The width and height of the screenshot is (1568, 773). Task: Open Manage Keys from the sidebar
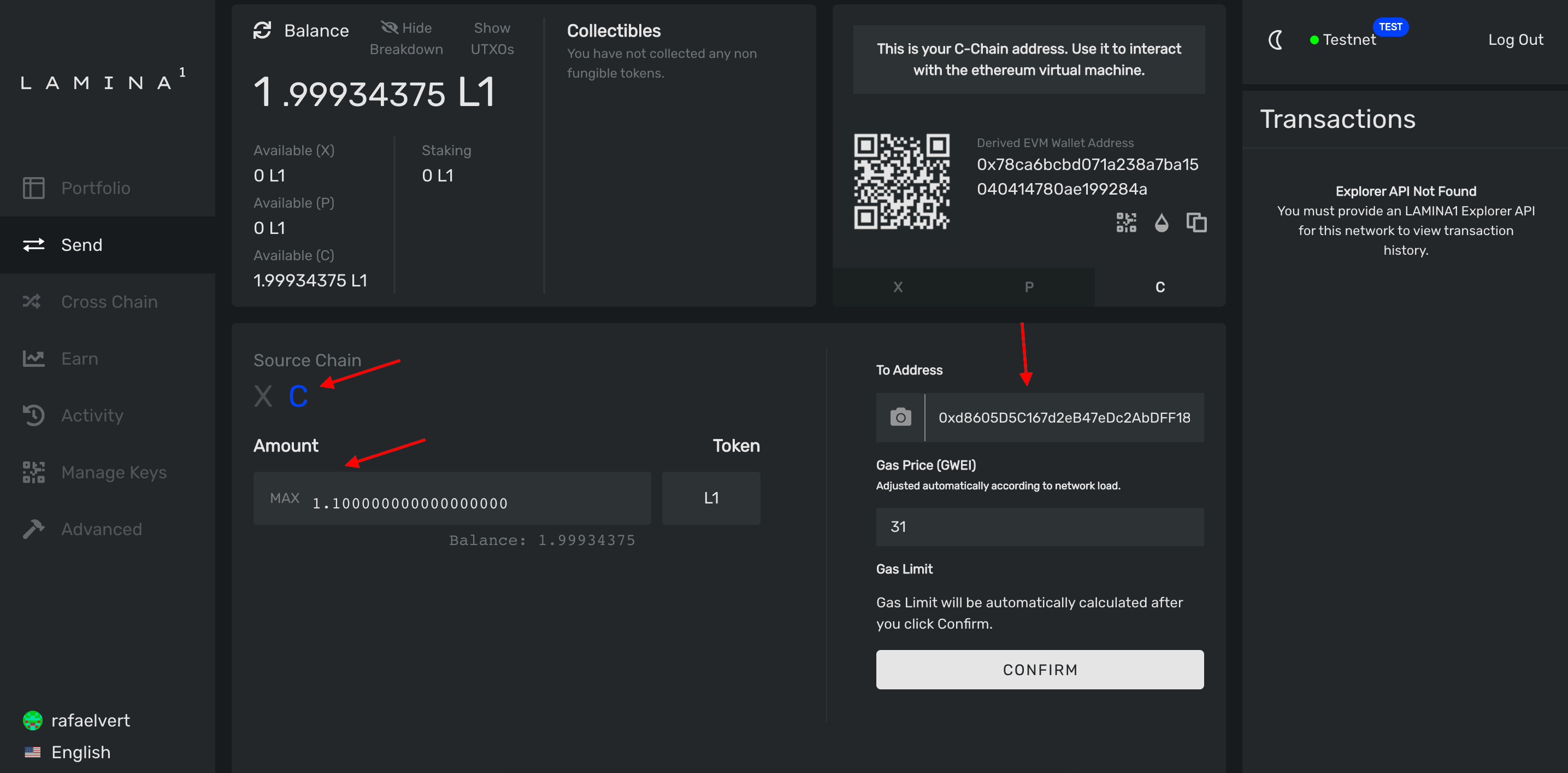coord(107,472)
